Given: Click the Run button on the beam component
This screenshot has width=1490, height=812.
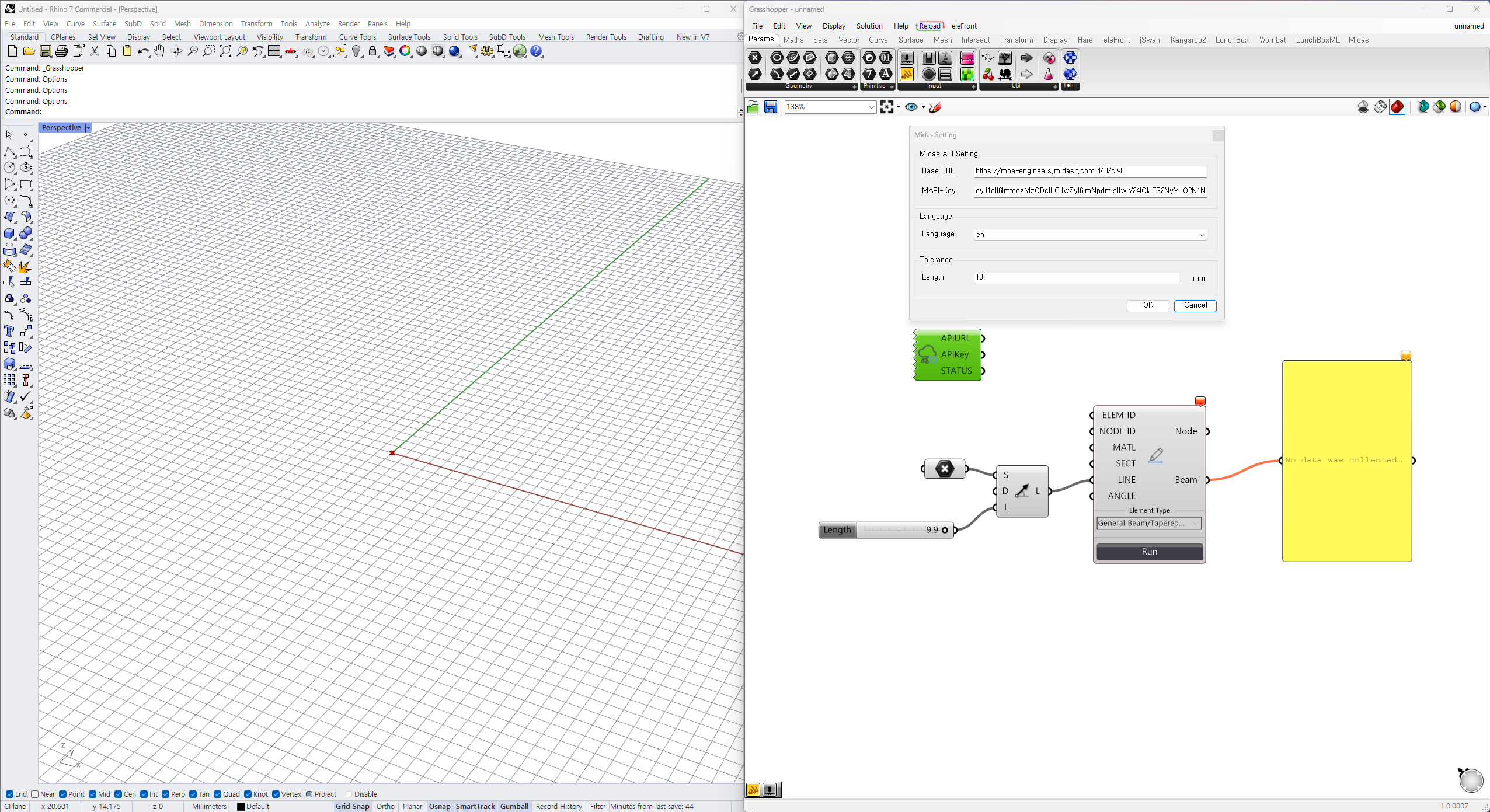Looking at the screenshot, I should pos(1150,552).
